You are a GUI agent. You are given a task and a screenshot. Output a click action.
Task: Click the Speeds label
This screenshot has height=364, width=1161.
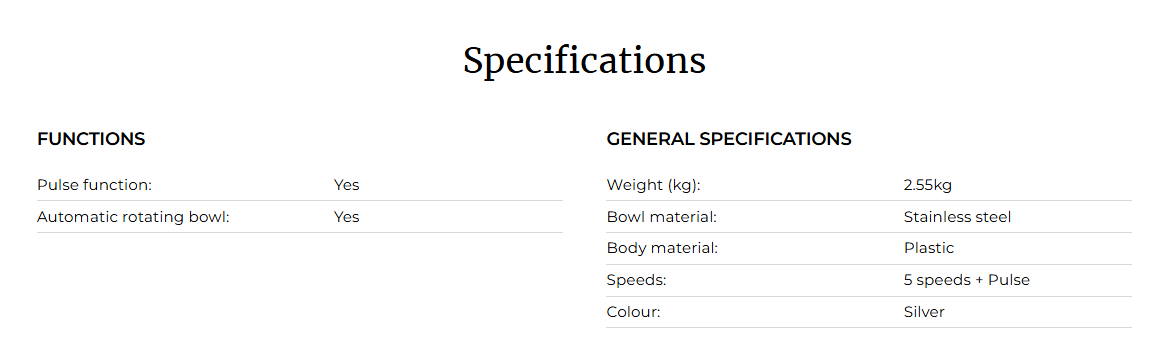pos(636,280)
